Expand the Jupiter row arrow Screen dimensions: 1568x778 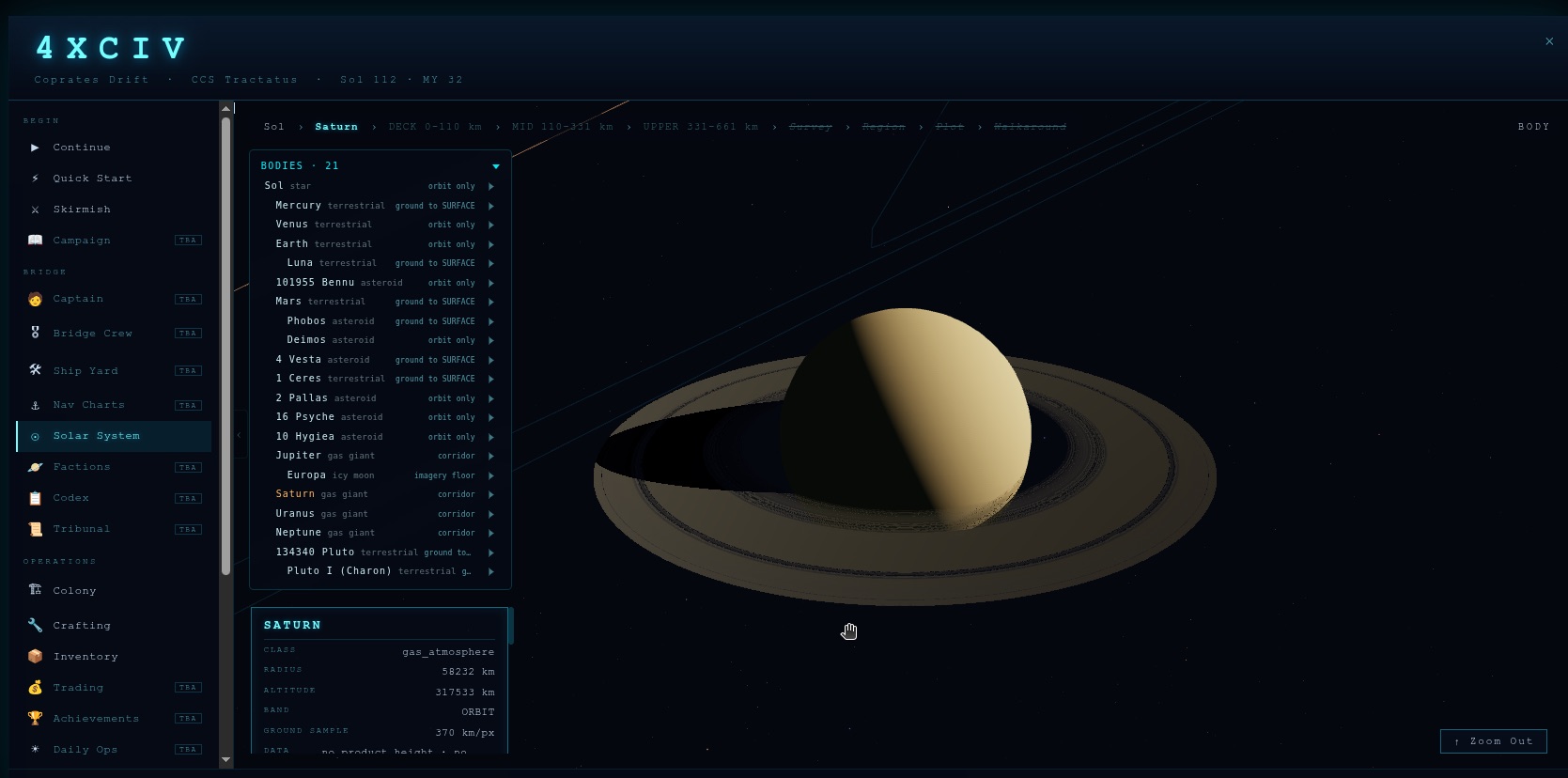click(x=491, y=456)
